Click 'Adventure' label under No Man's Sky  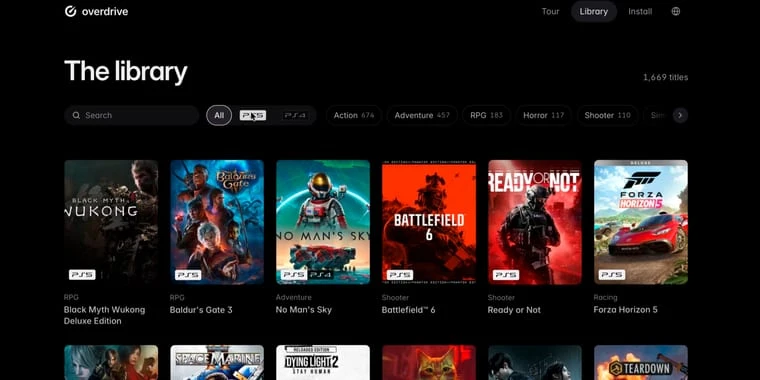(x=294, y=297)
